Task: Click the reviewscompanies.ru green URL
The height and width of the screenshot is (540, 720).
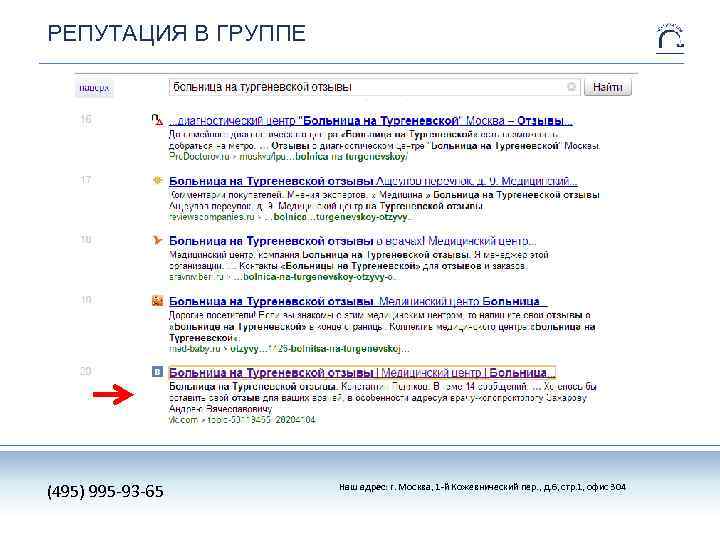Action: tap(290, 217)
